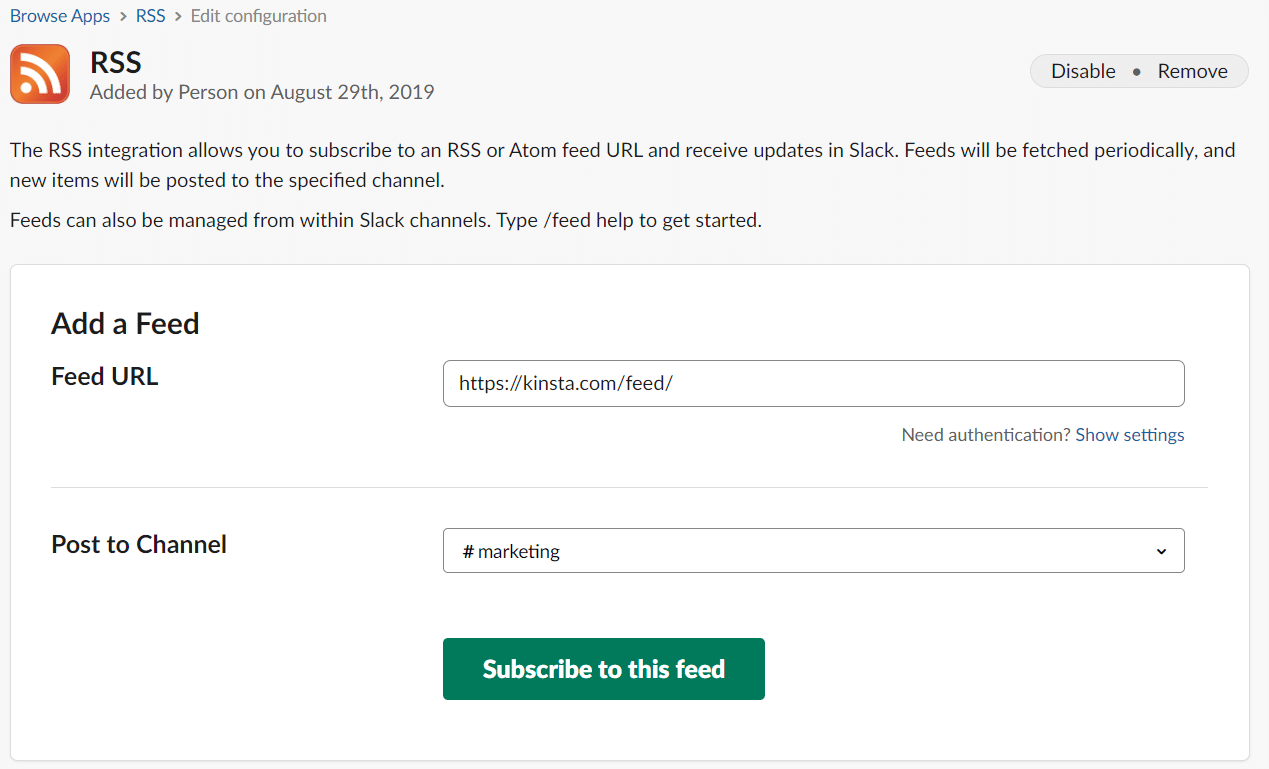Click the RSS app title heading
1269x769 pixels.
click(x=116, y=62)
